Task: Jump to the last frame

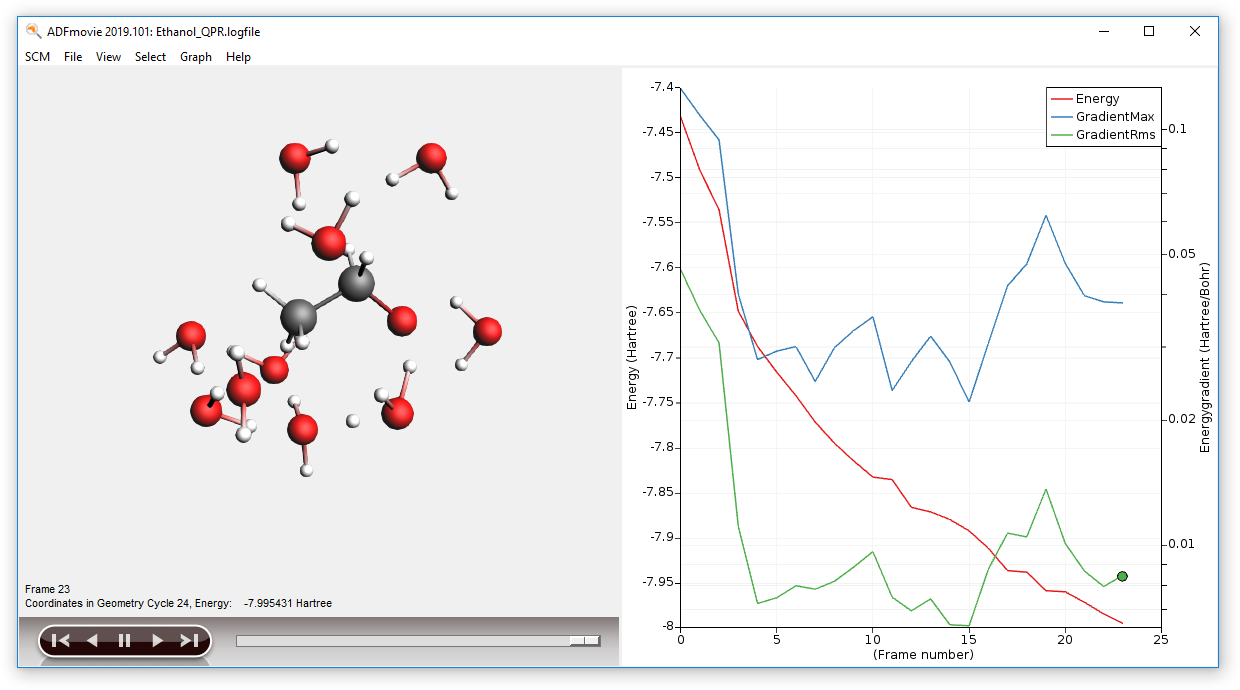Action: click(x=189, y=641)
